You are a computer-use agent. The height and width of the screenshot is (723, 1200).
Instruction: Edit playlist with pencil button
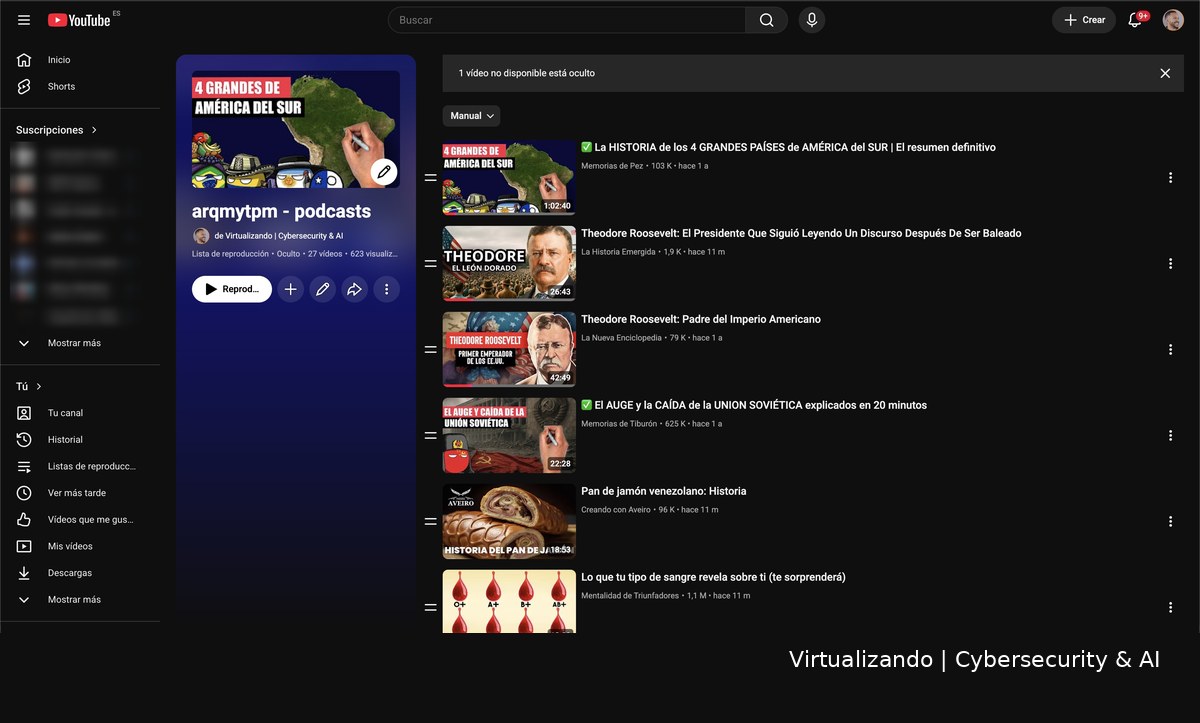click(322, 289)
